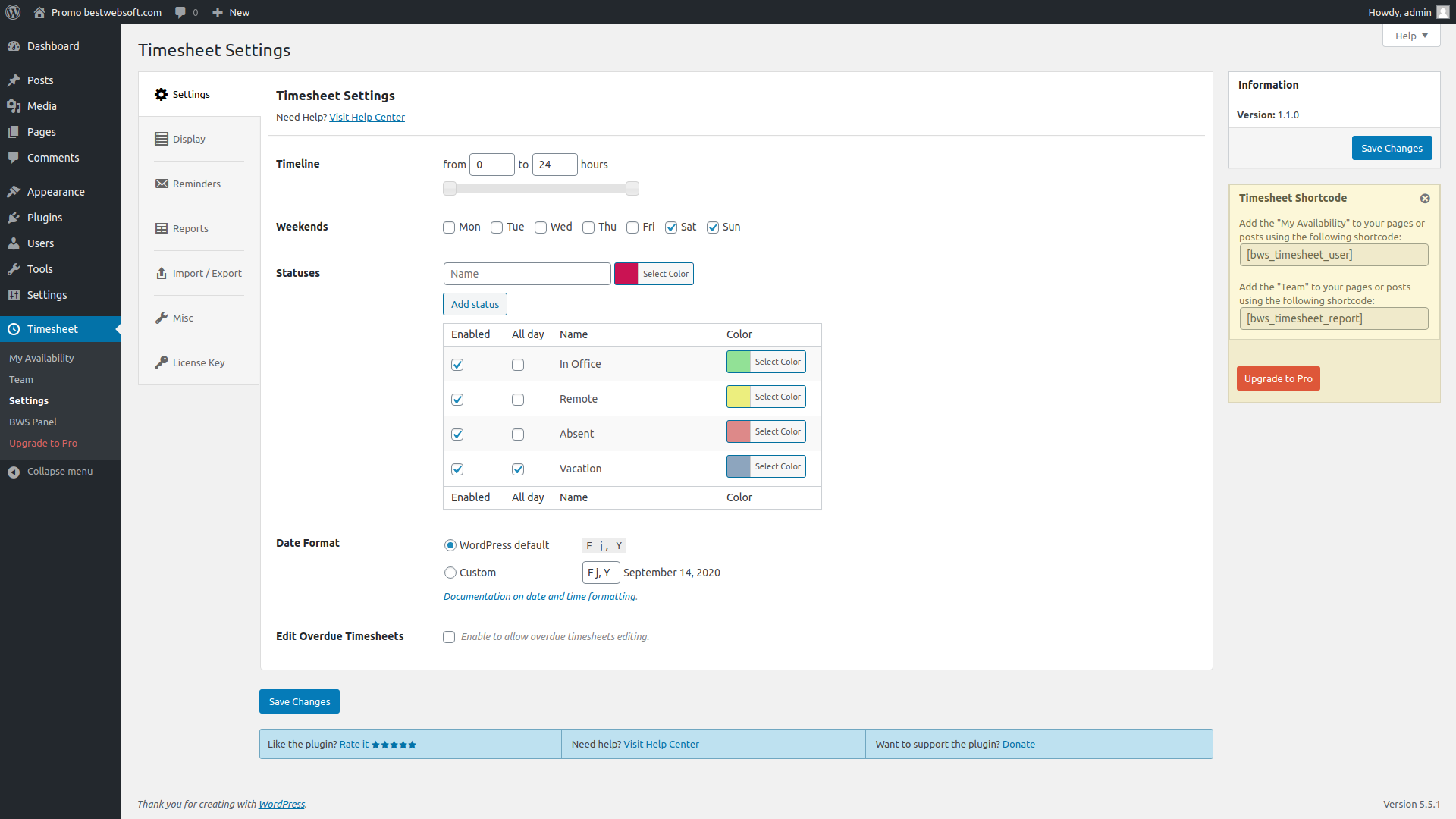Click the gear icon on Settings tab
The height and width of the screenshot is (819, 1456).
(161, 95)
